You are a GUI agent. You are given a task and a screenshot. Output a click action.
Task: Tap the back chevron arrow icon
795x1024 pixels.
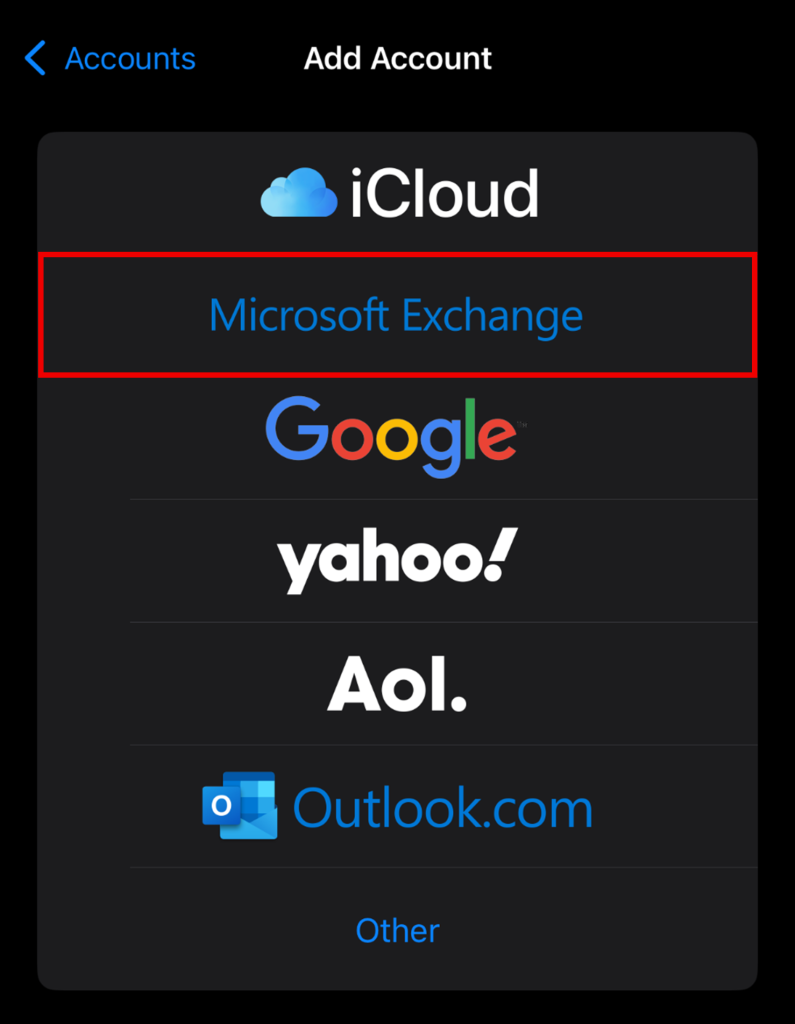pyautogui.click(x=35, y=57)
